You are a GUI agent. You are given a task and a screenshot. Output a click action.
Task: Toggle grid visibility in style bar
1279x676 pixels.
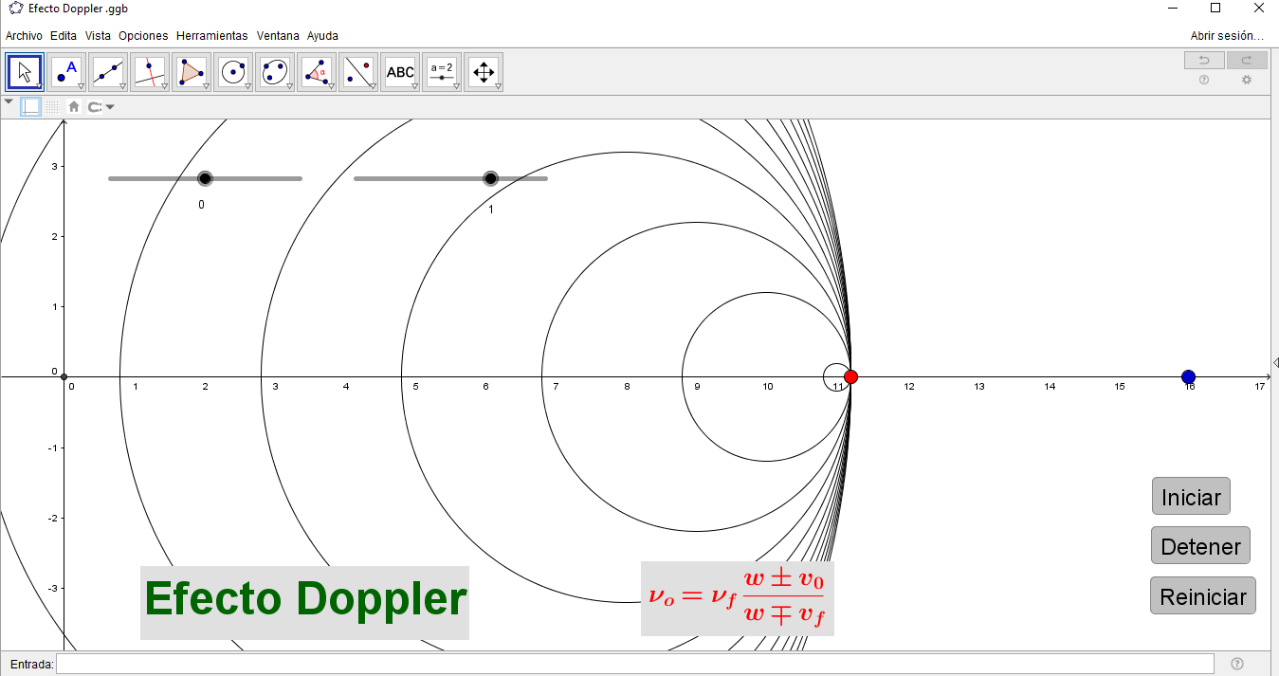[x=52, y=107]
